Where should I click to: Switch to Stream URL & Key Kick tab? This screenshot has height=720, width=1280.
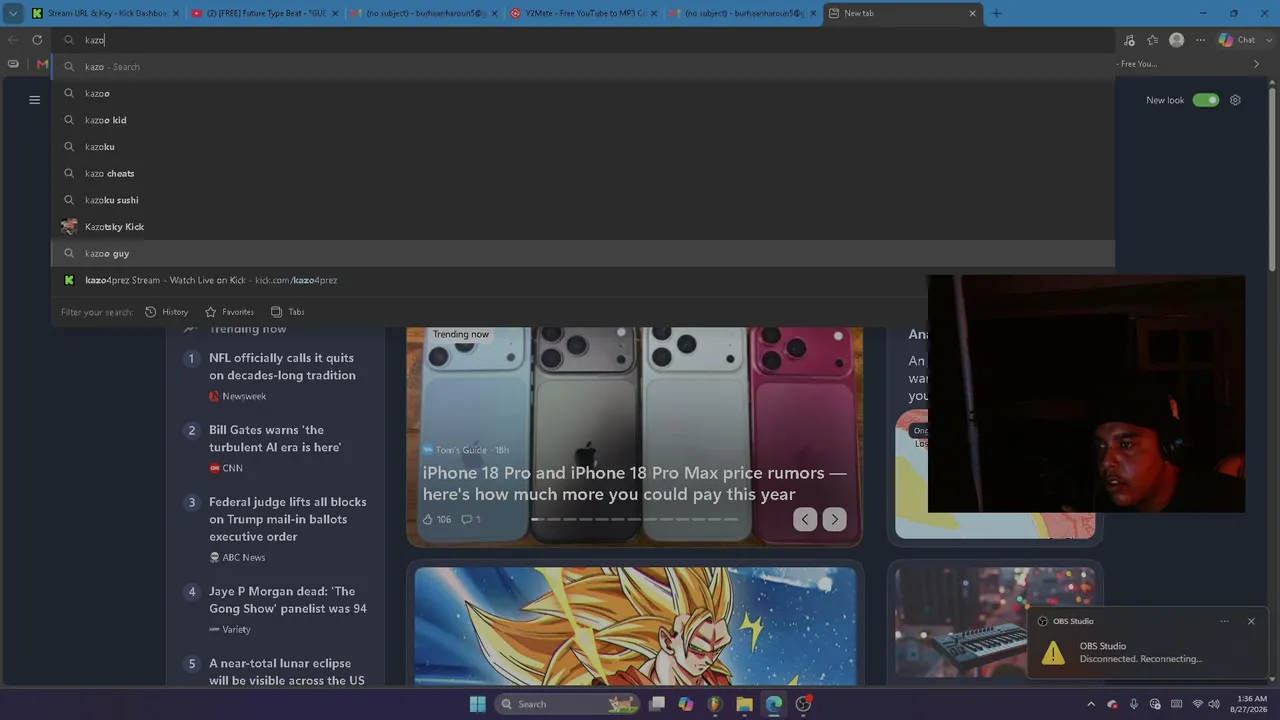(x=105, y=13)
